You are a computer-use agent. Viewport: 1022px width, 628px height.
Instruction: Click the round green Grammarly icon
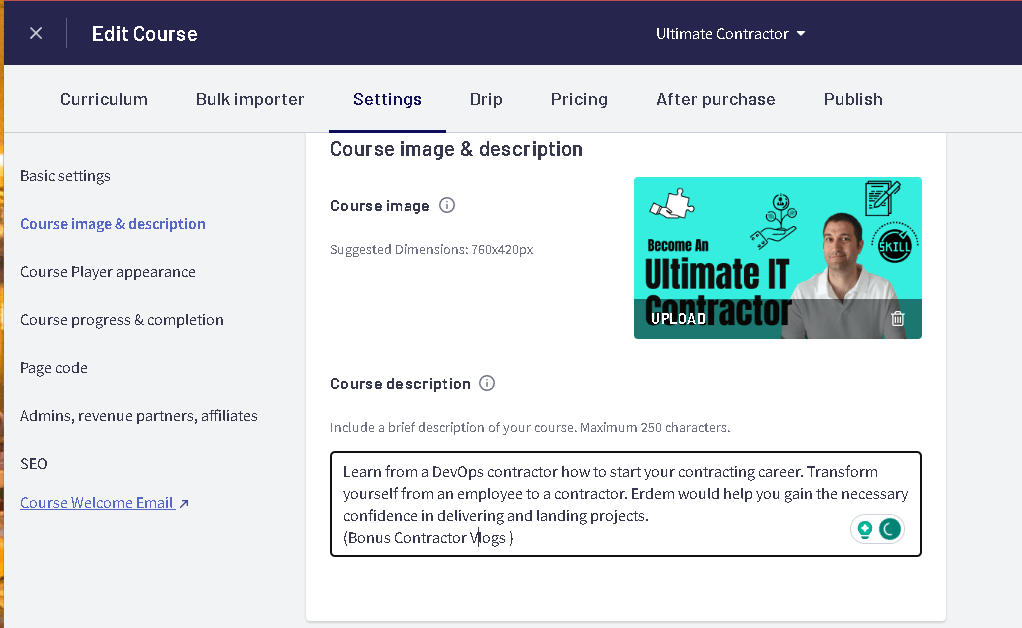[890, 529]
